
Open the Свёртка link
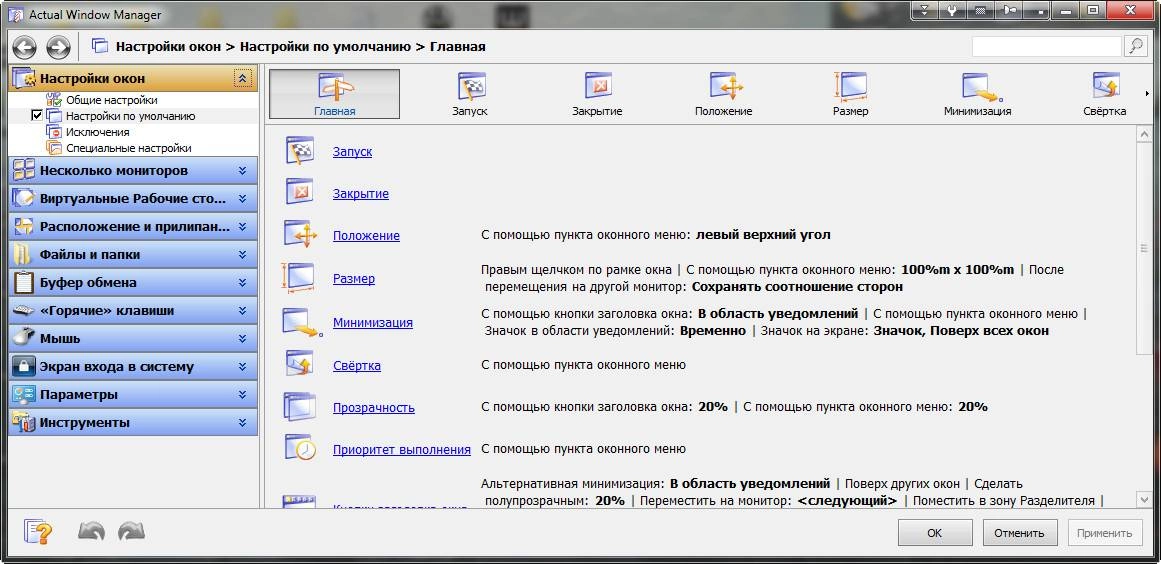click(x=357, y=366)
